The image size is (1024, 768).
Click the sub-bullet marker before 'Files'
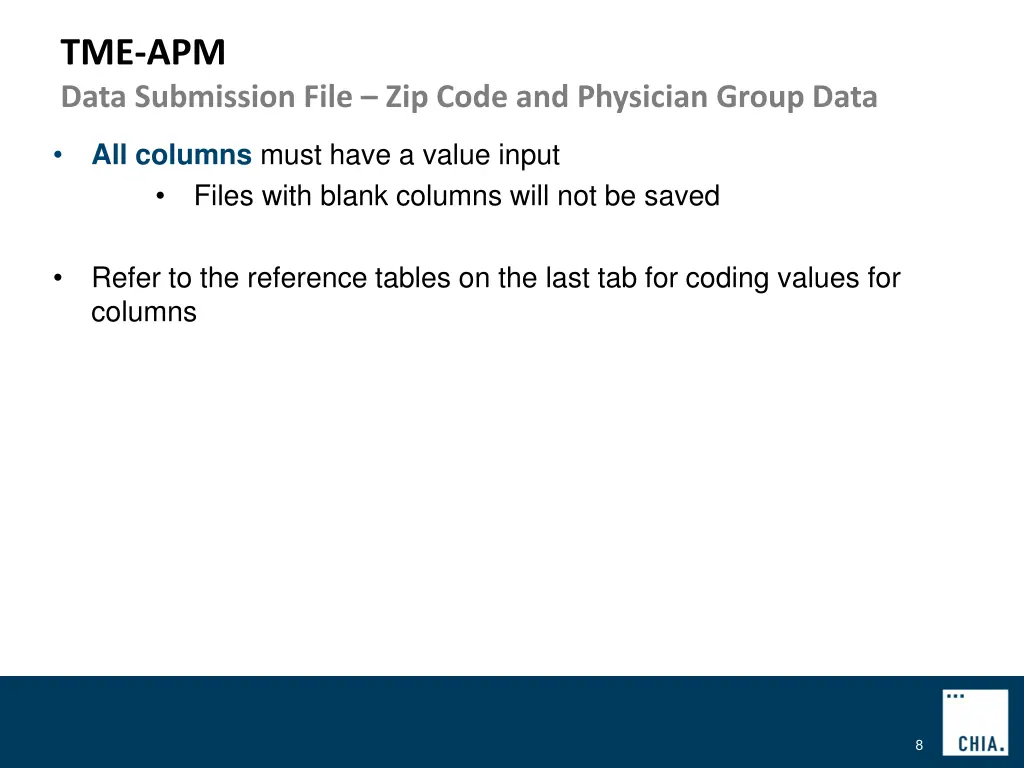pos(161,197)
